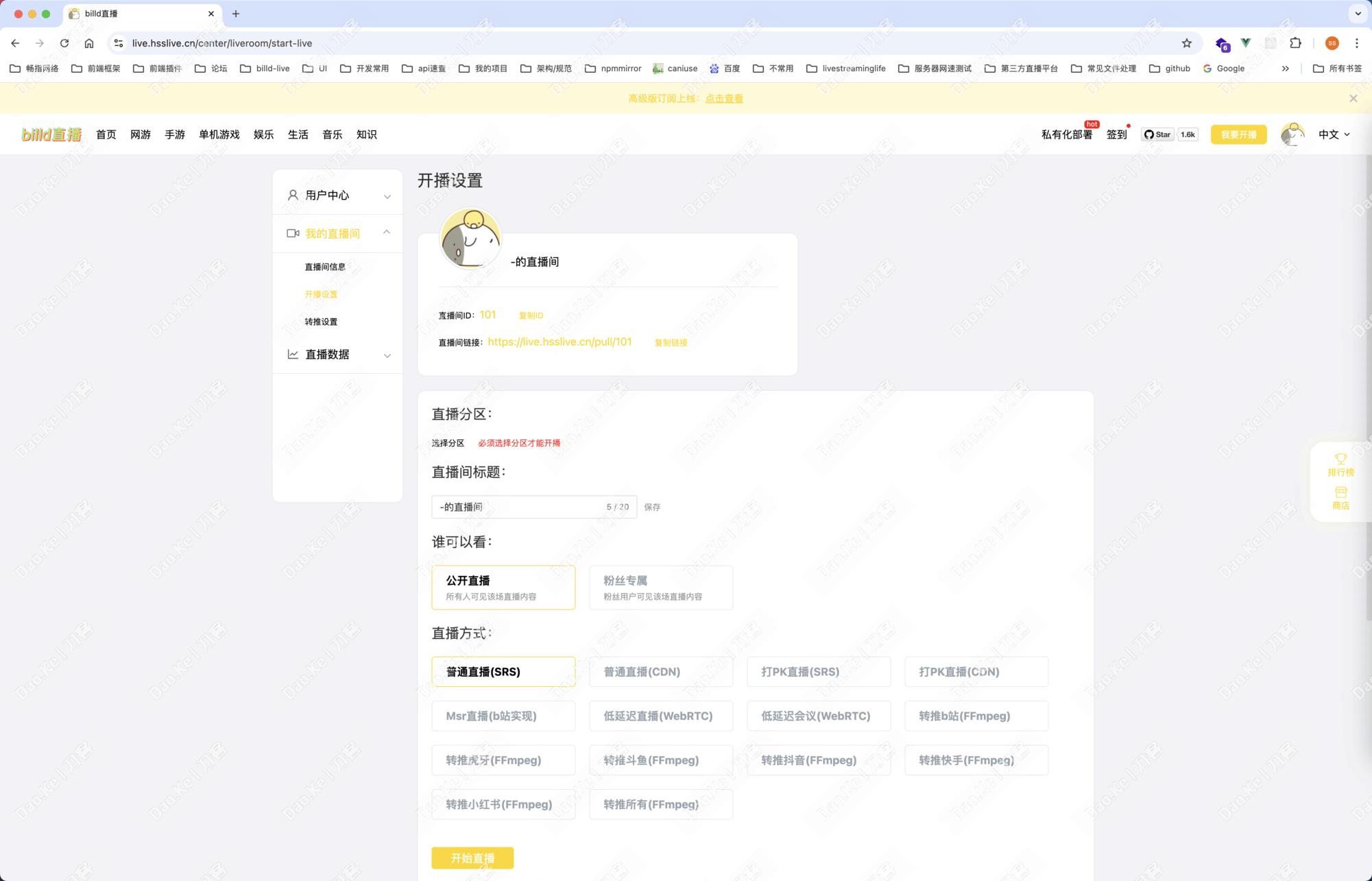The height and width of the screenshot is (881, 1372).
Task: Select 低延迟直播(WebRTC) live method
Action: (660, 716)
